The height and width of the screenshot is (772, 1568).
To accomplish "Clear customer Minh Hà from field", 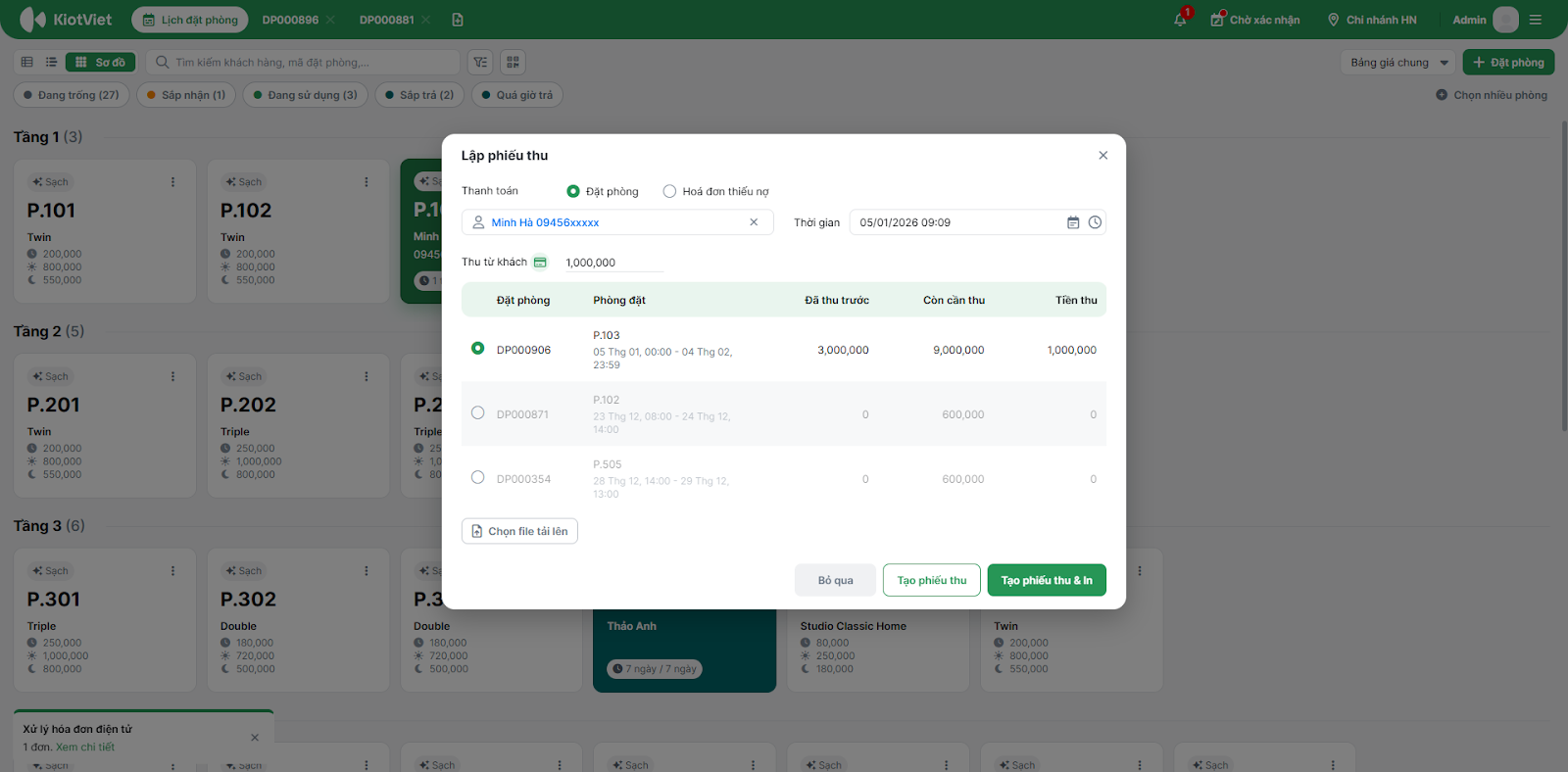I will [754, 222].
